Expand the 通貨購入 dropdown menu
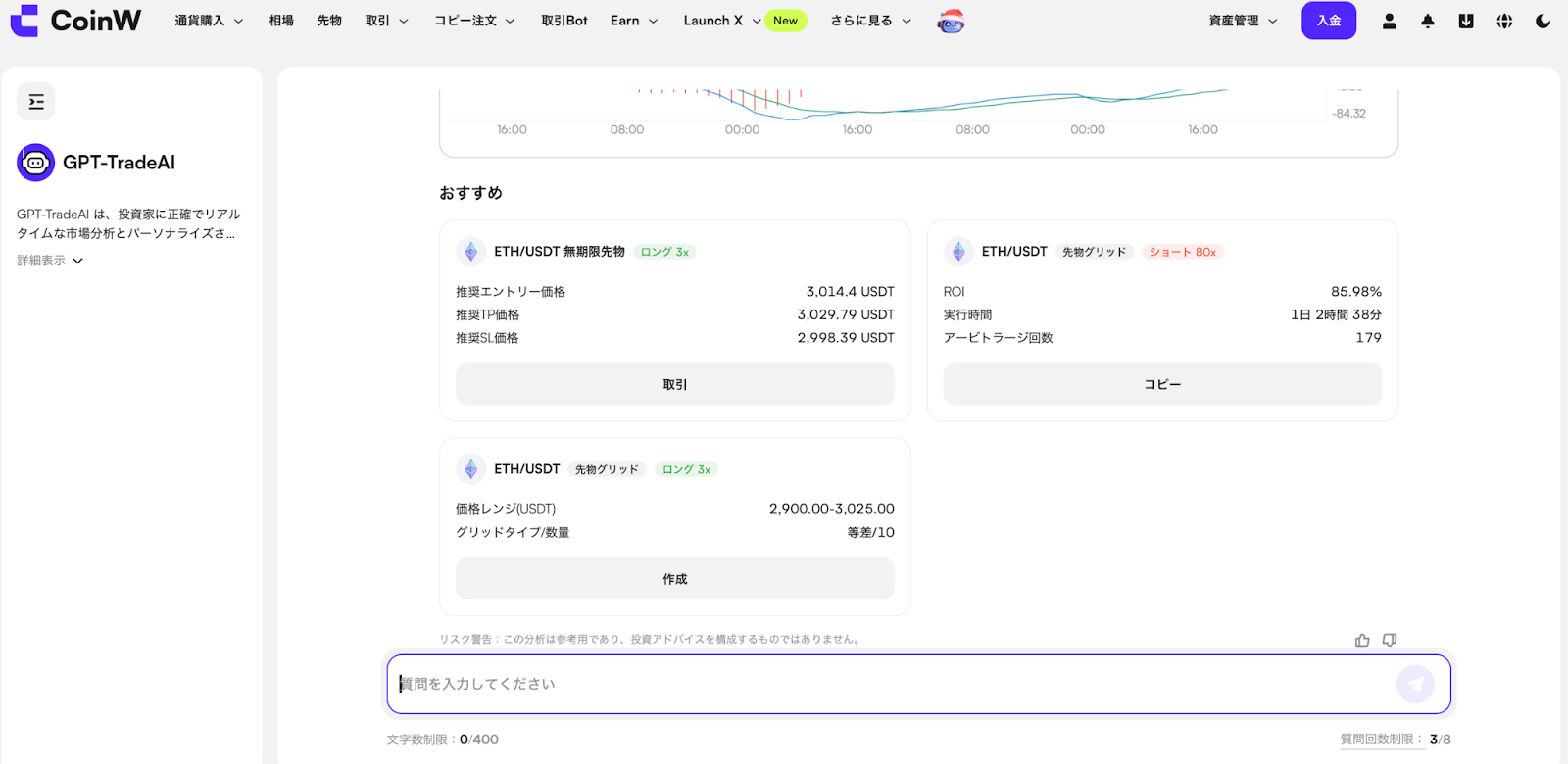 (208, 21)
